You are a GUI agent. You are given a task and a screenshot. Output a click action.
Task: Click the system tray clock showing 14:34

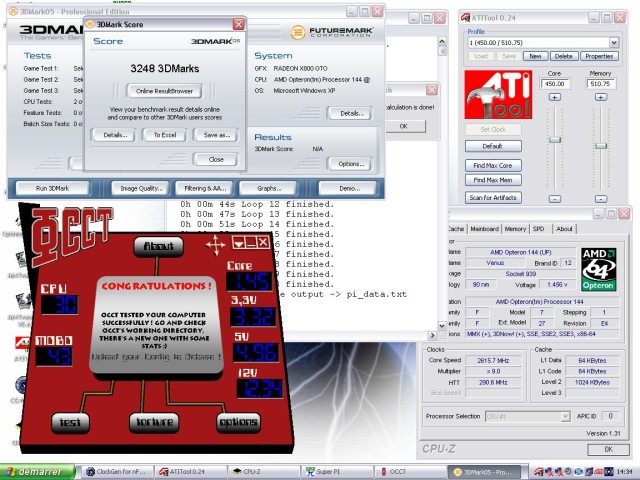coord(624,472)
